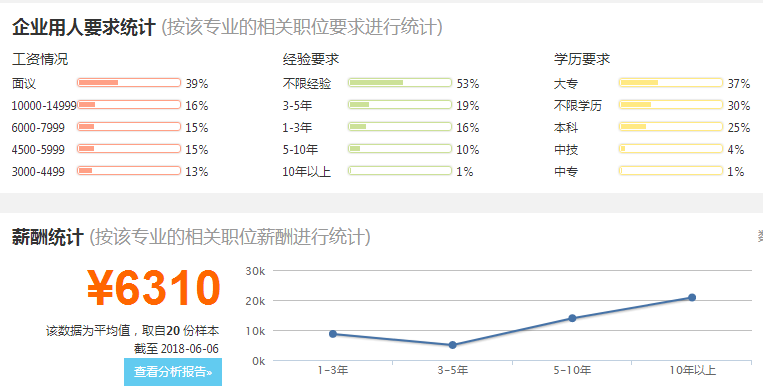Click the 不限学历 30% education bar

671,105
